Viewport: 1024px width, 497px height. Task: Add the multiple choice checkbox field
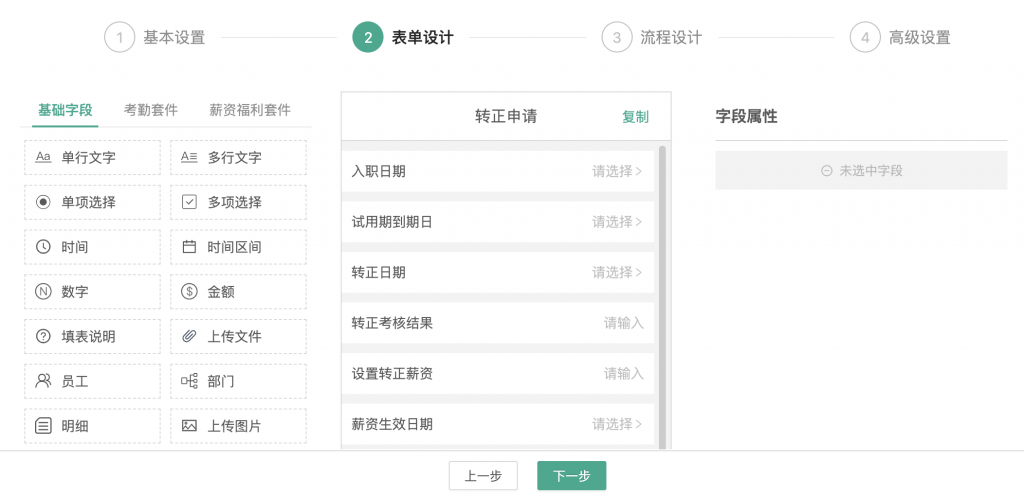[238, 202]
